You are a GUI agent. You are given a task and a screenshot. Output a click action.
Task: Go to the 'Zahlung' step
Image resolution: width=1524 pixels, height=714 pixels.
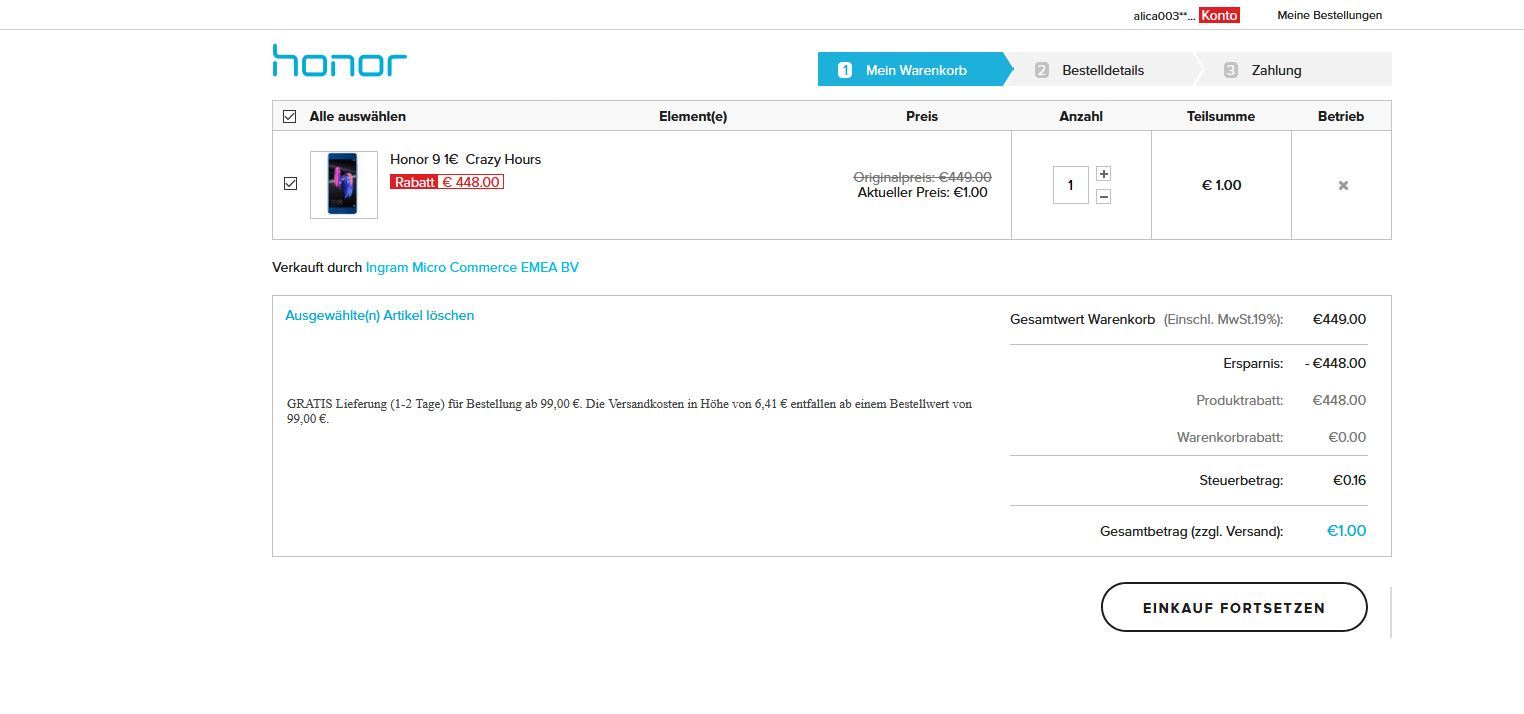tap(1276, 70)
